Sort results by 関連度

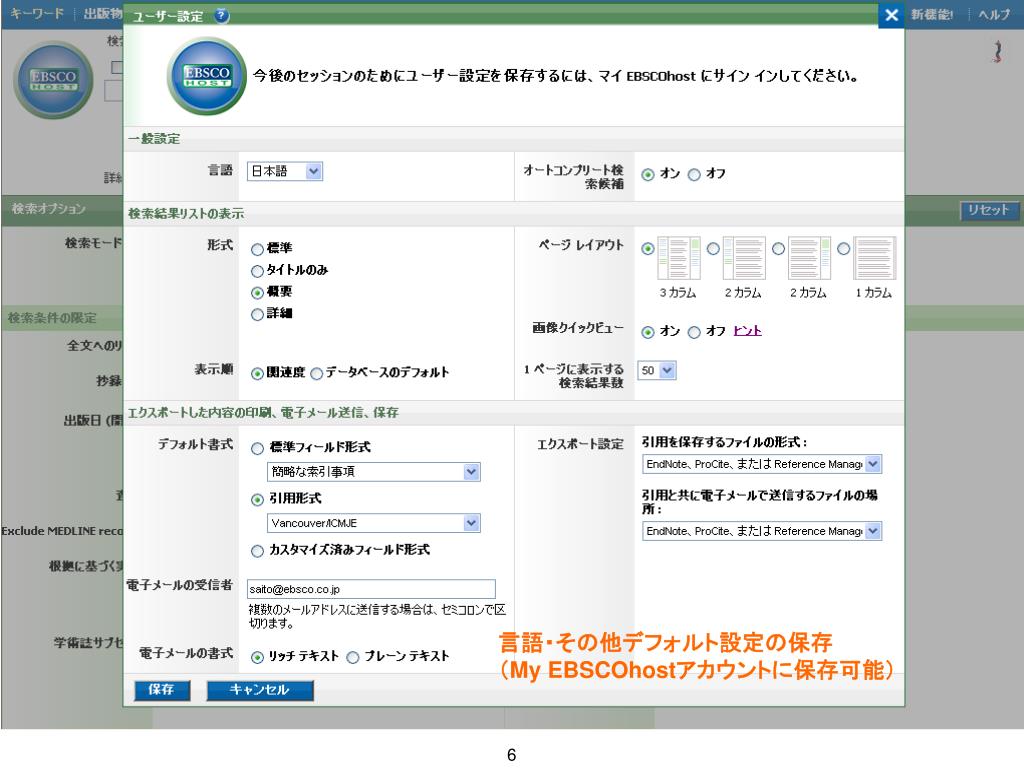(257, 374)
